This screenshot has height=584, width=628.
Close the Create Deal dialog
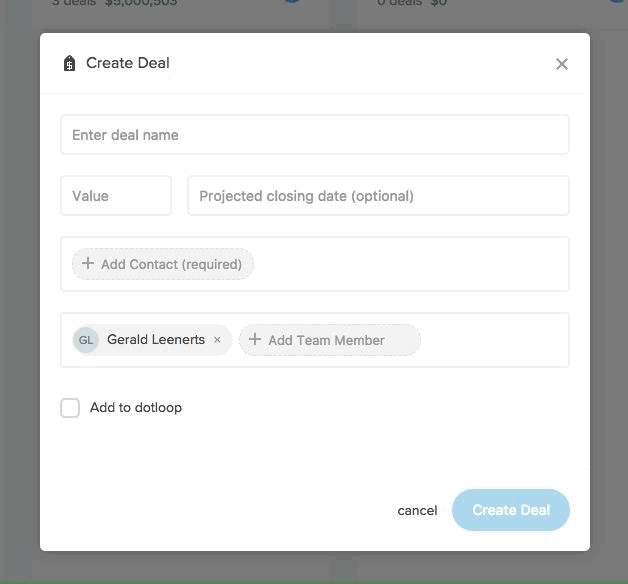pyautogui.click(x=562, y=64)
